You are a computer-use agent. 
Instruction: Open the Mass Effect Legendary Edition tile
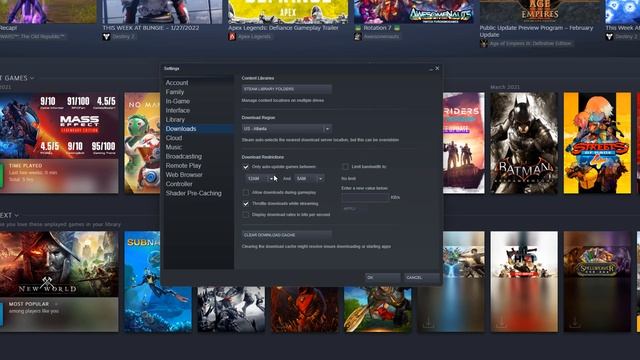point(59,126)
